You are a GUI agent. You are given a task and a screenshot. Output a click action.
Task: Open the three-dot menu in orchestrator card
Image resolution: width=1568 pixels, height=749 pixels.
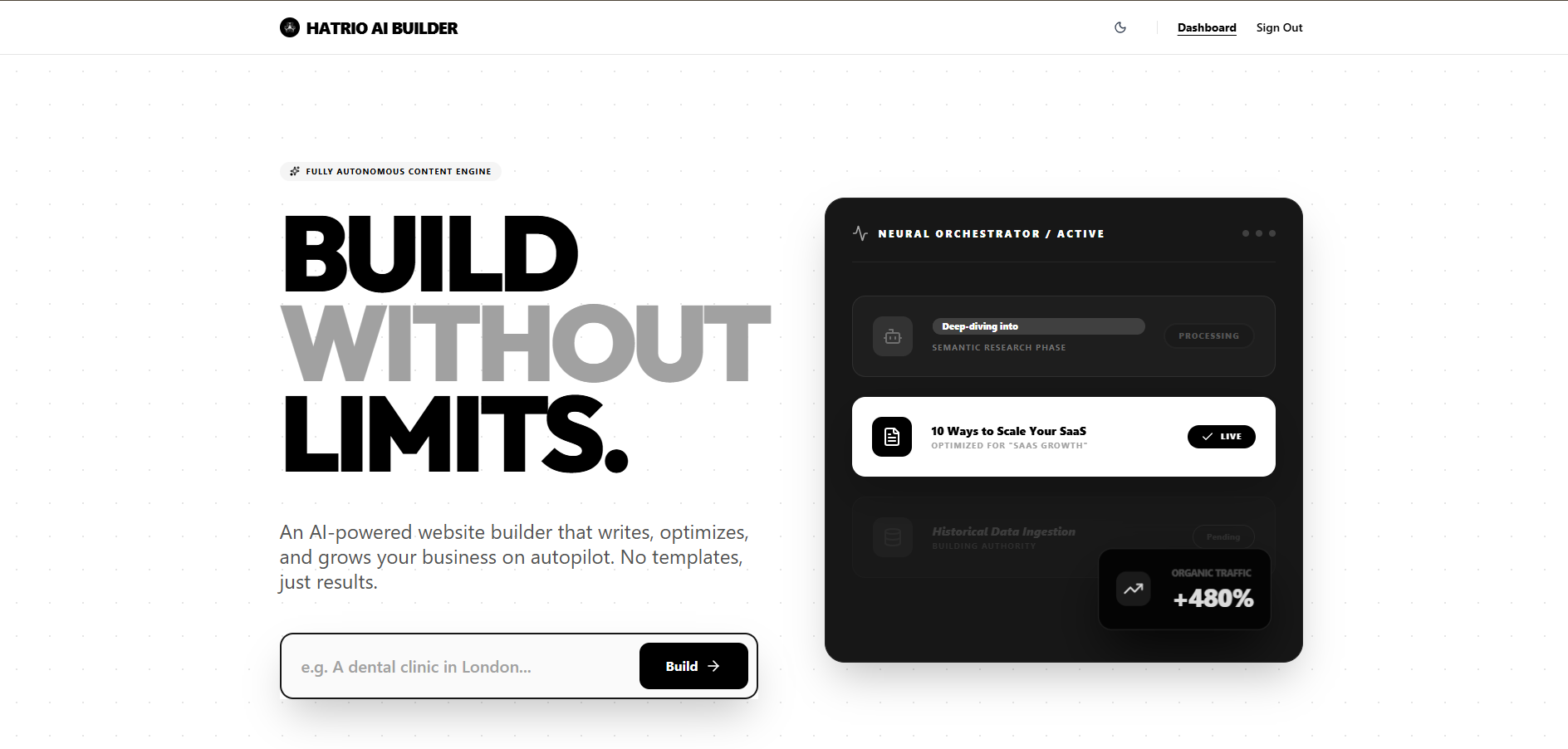tap(1259, 233)
